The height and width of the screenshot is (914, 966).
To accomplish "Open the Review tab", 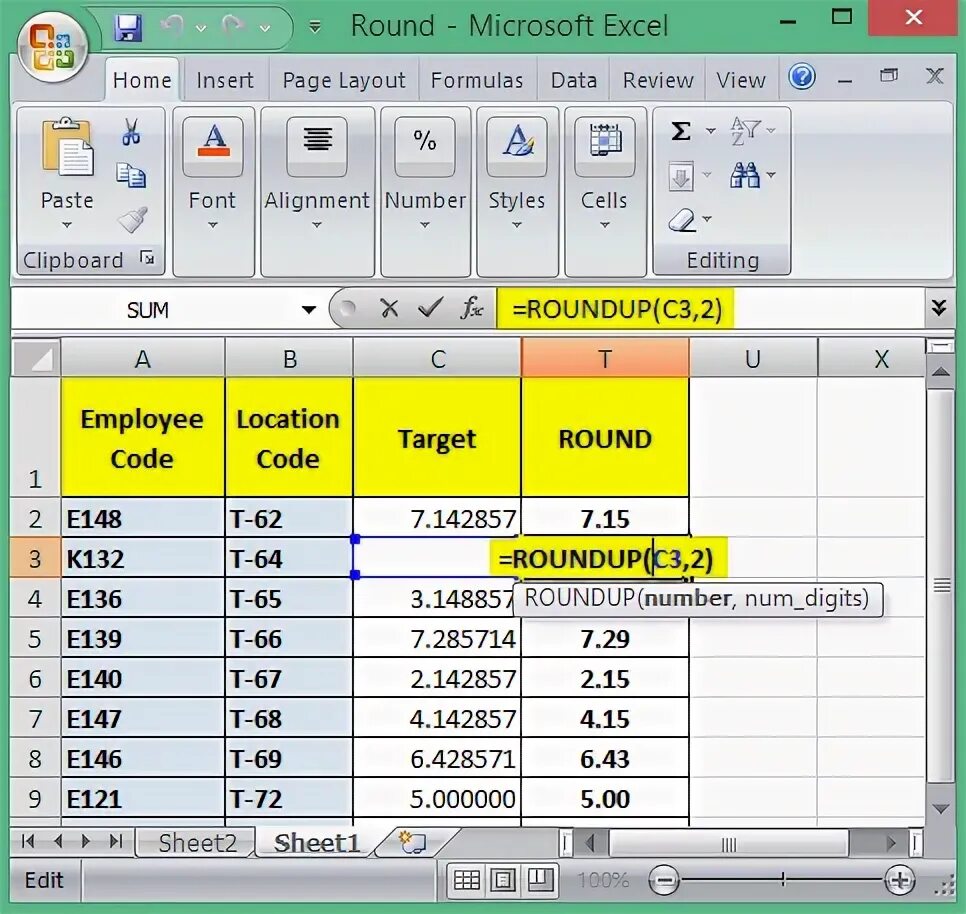I will coord(658,80).
